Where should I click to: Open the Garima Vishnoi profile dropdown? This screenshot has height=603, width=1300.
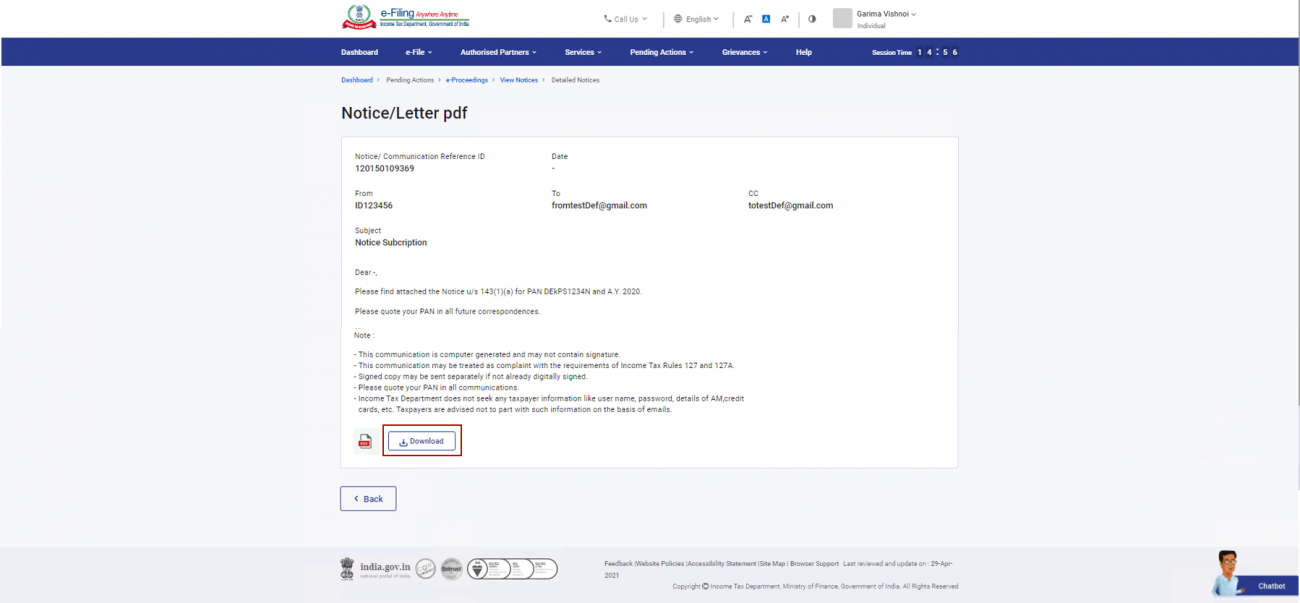[885, 14]
